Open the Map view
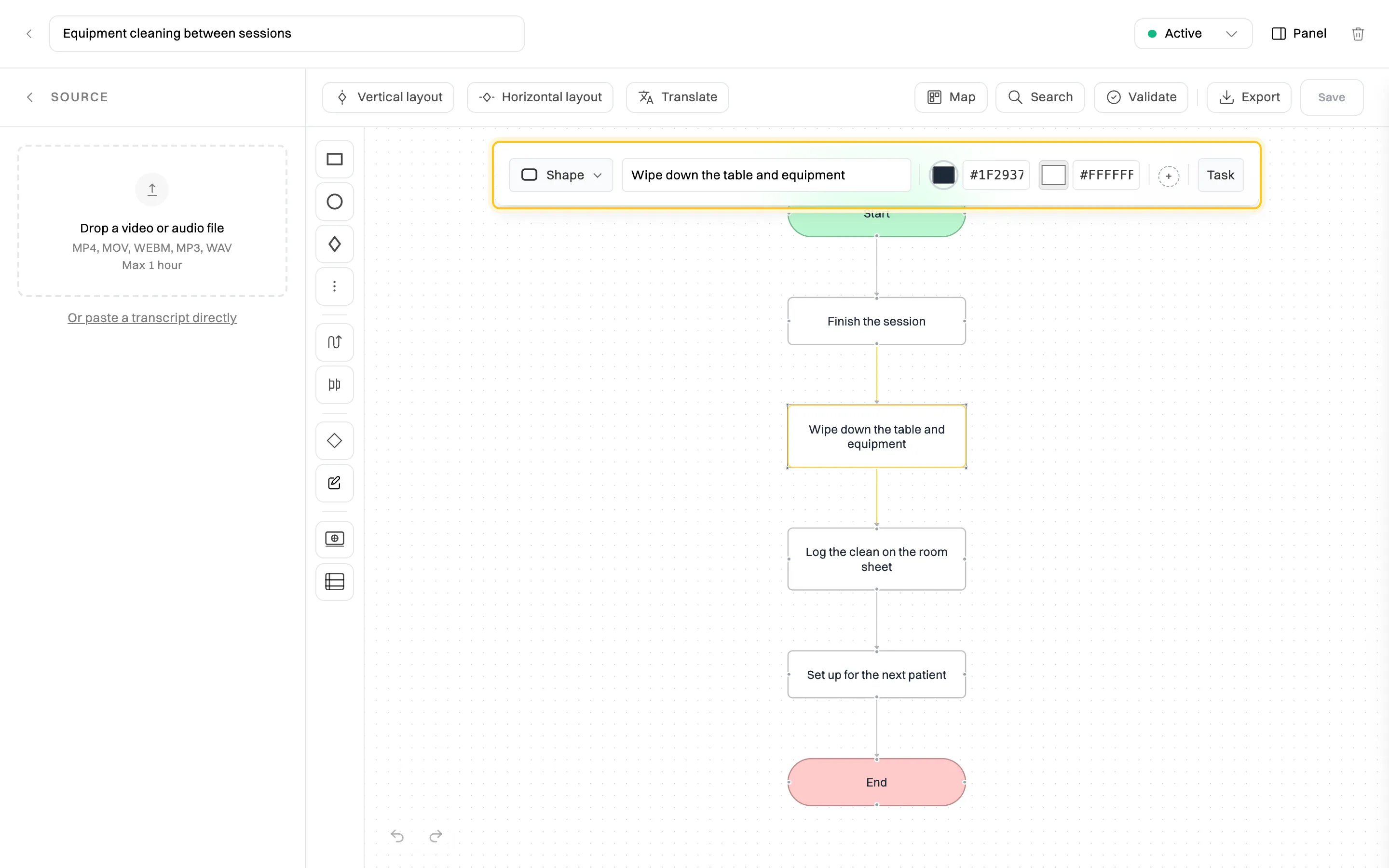This screenshot has width=1389, height=868. coord(951,97)
